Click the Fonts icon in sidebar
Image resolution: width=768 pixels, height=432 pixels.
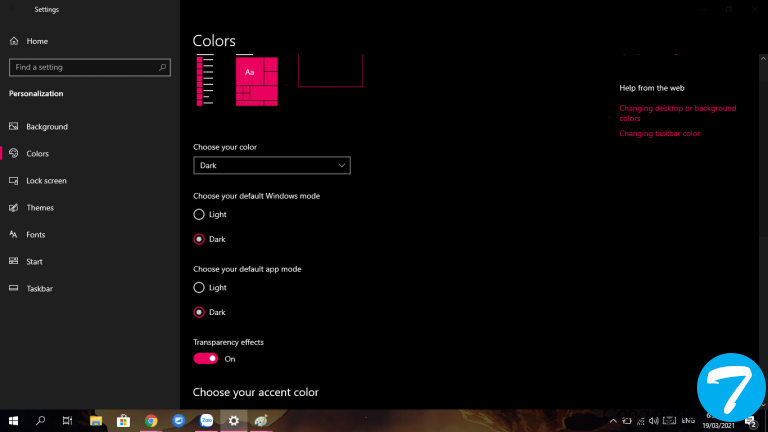point(14,235)
